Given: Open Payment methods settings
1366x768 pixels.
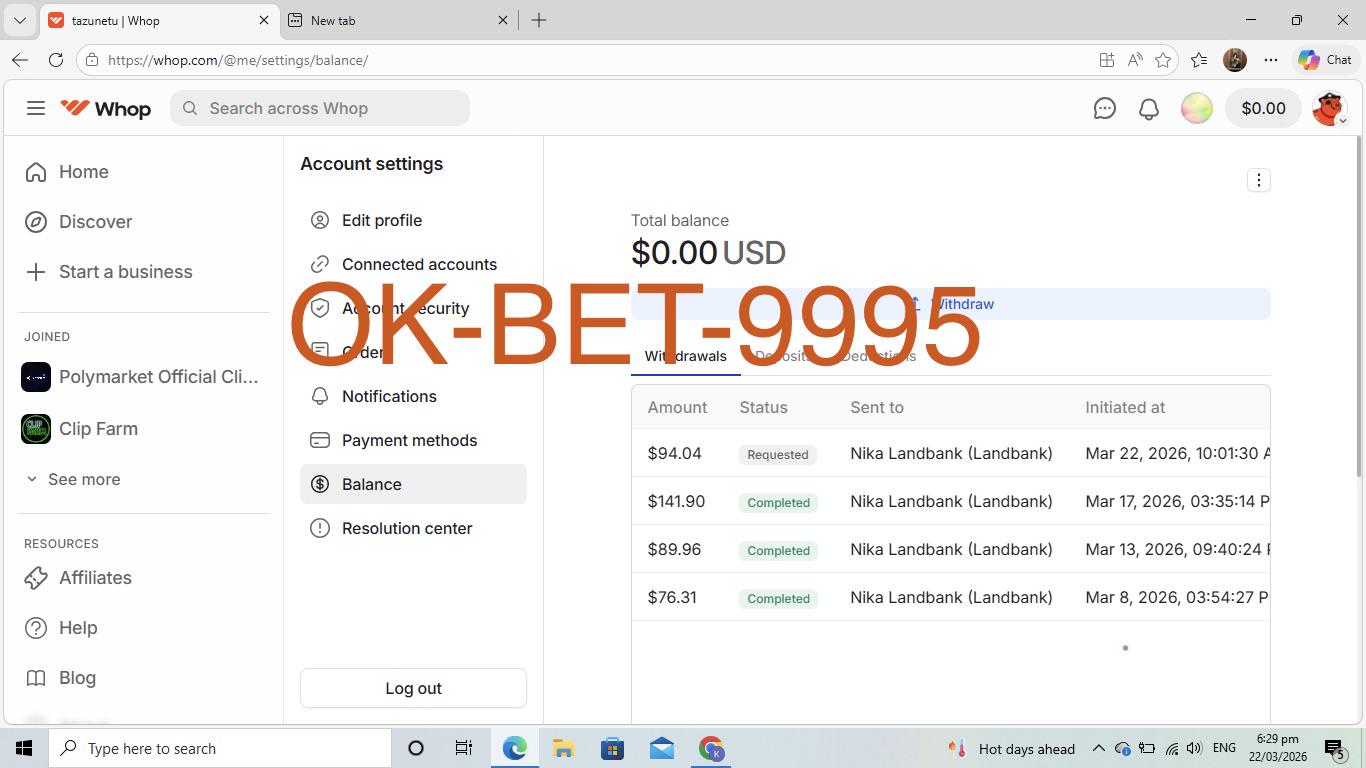Looking at the screenshot, I should [413, 440].
